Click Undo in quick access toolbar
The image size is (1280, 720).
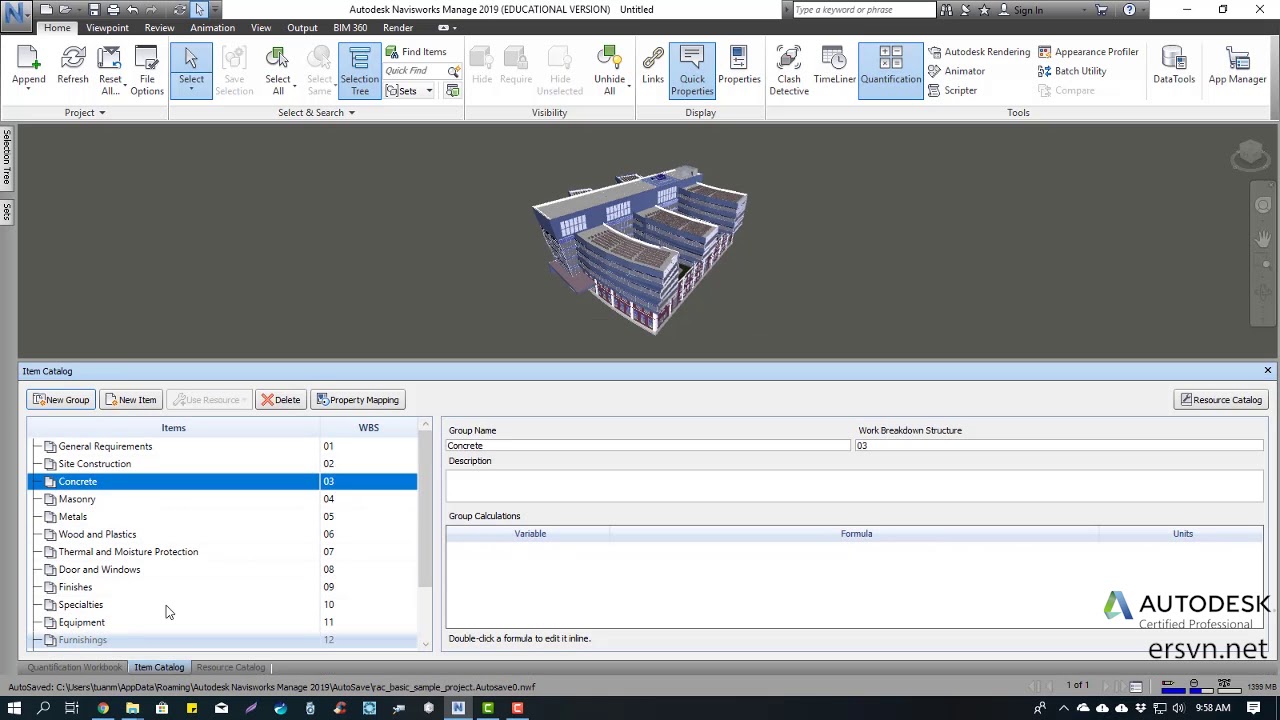point(132,10)
